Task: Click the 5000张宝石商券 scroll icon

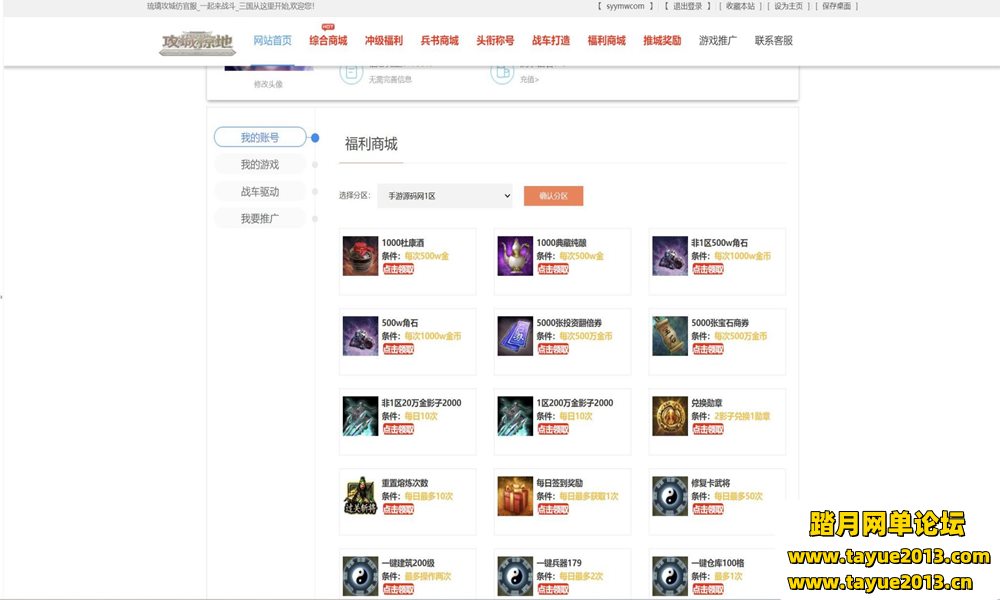Action: pyautogui.click(x=670, y=336)
